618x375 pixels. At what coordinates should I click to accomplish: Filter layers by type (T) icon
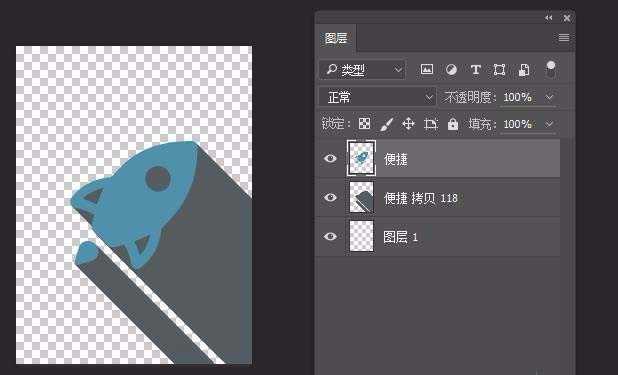pyautogui.click(x=476, y=70)
